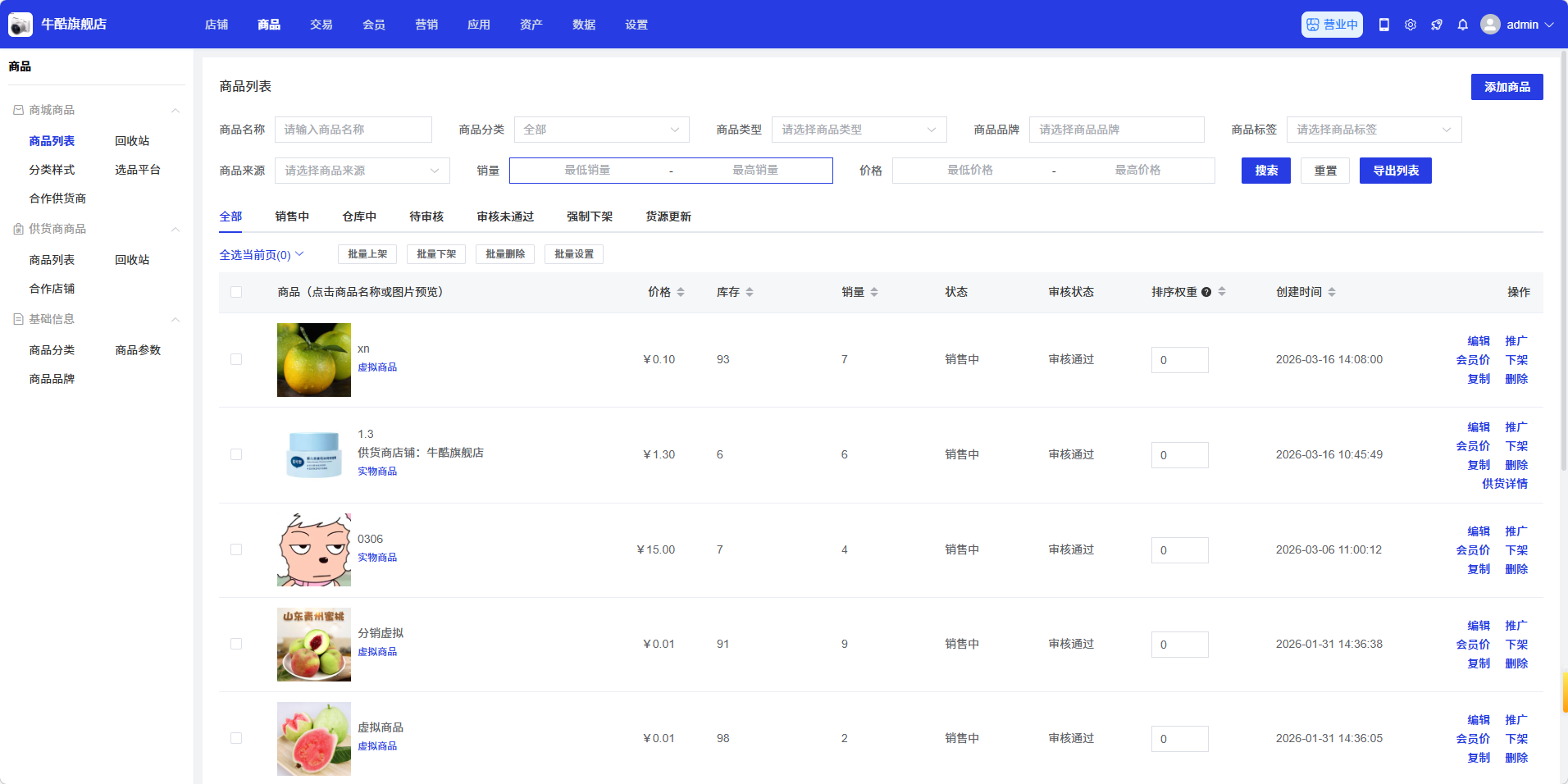This screenshot has height=784, width=1568.
Task: Open the 营销 top menu
Action: point(426,25)
